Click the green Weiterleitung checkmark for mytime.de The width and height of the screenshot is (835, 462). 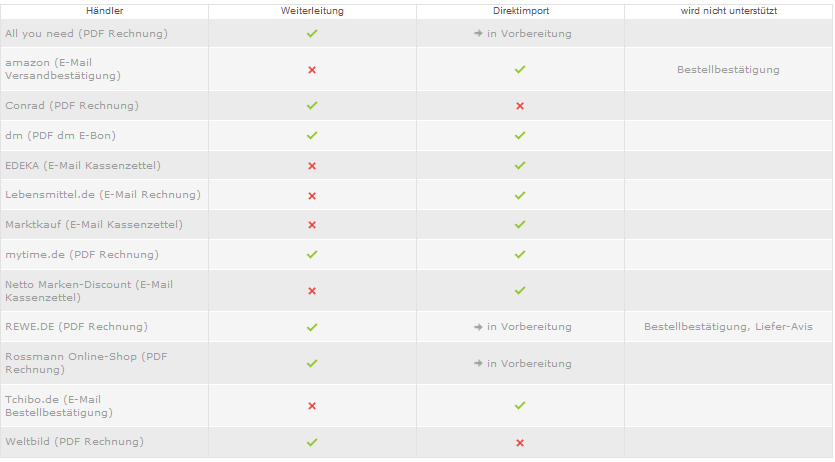click(312, 254)
